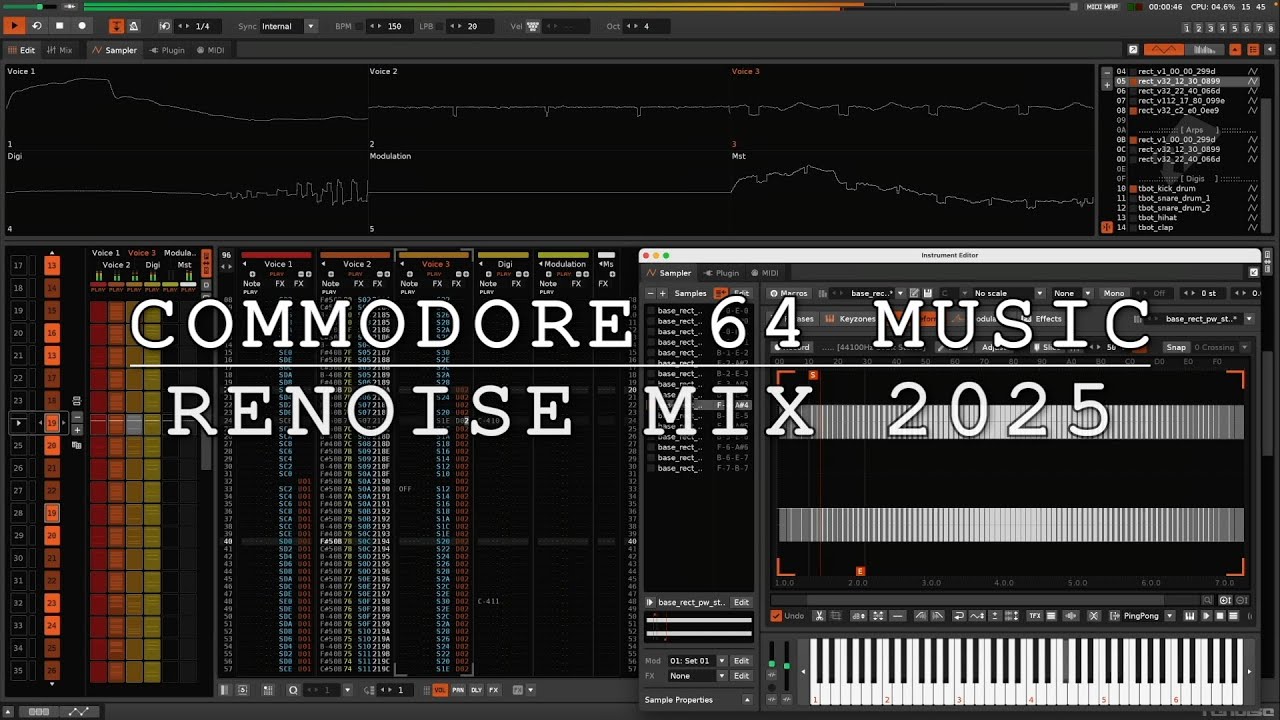
Task: Open the 0 Crossing dropdown
Action: 1222,347
